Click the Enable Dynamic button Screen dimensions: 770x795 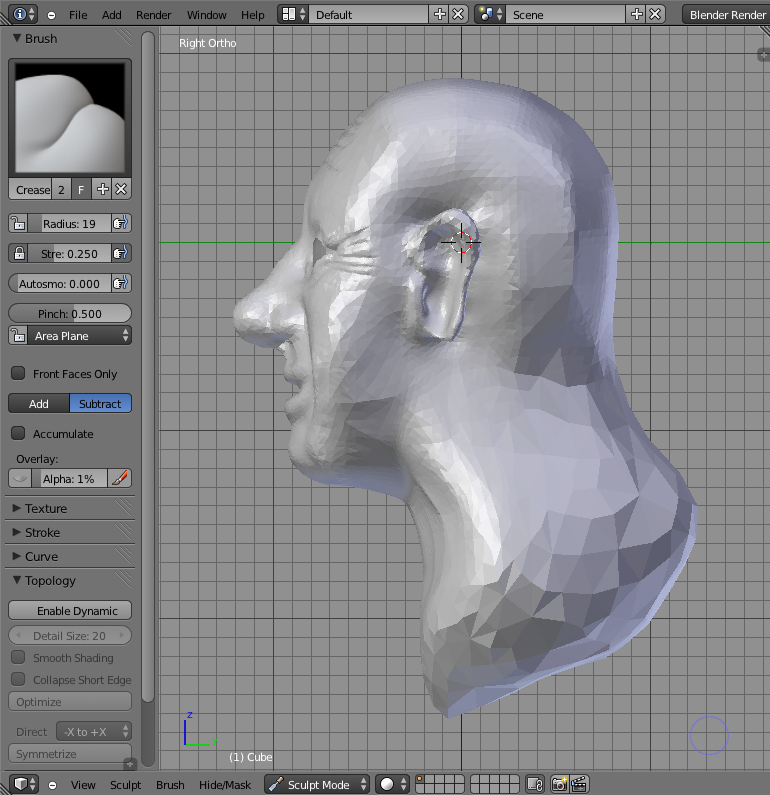point(70,611)
